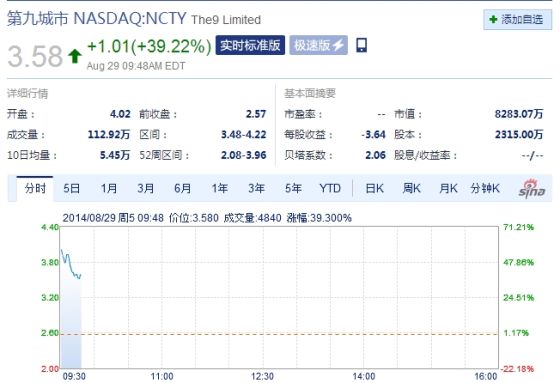Show the 月K monthly chart
The height and width of the screenshot is (383, 560).
[448, 188]
